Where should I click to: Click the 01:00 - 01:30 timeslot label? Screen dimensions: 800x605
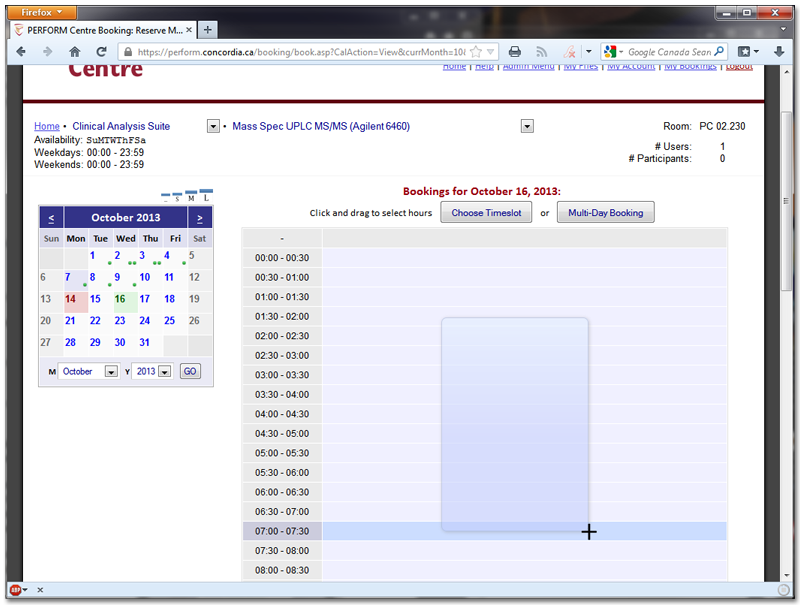tap(282, 297)
